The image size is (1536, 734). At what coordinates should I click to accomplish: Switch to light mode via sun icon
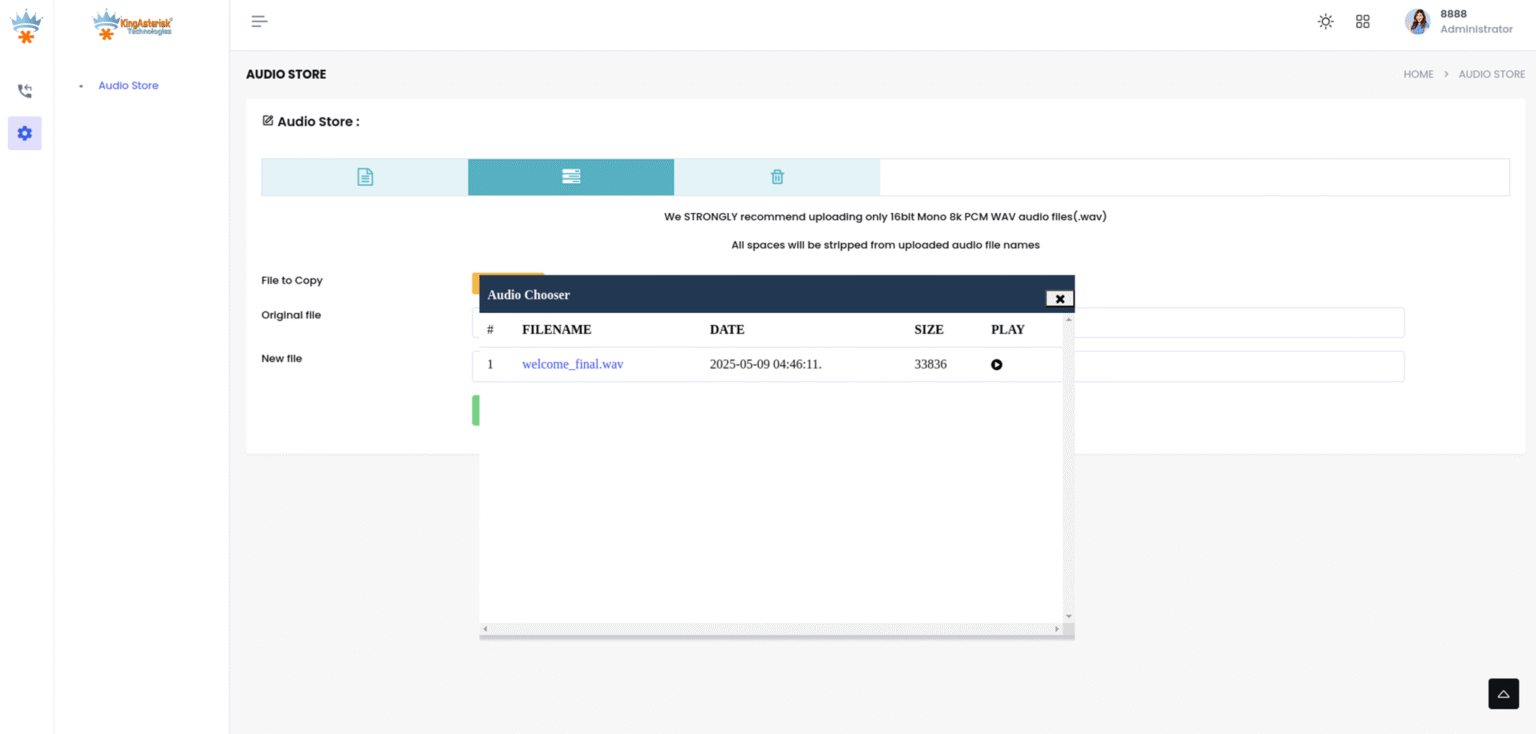[x=1325, y=20]
